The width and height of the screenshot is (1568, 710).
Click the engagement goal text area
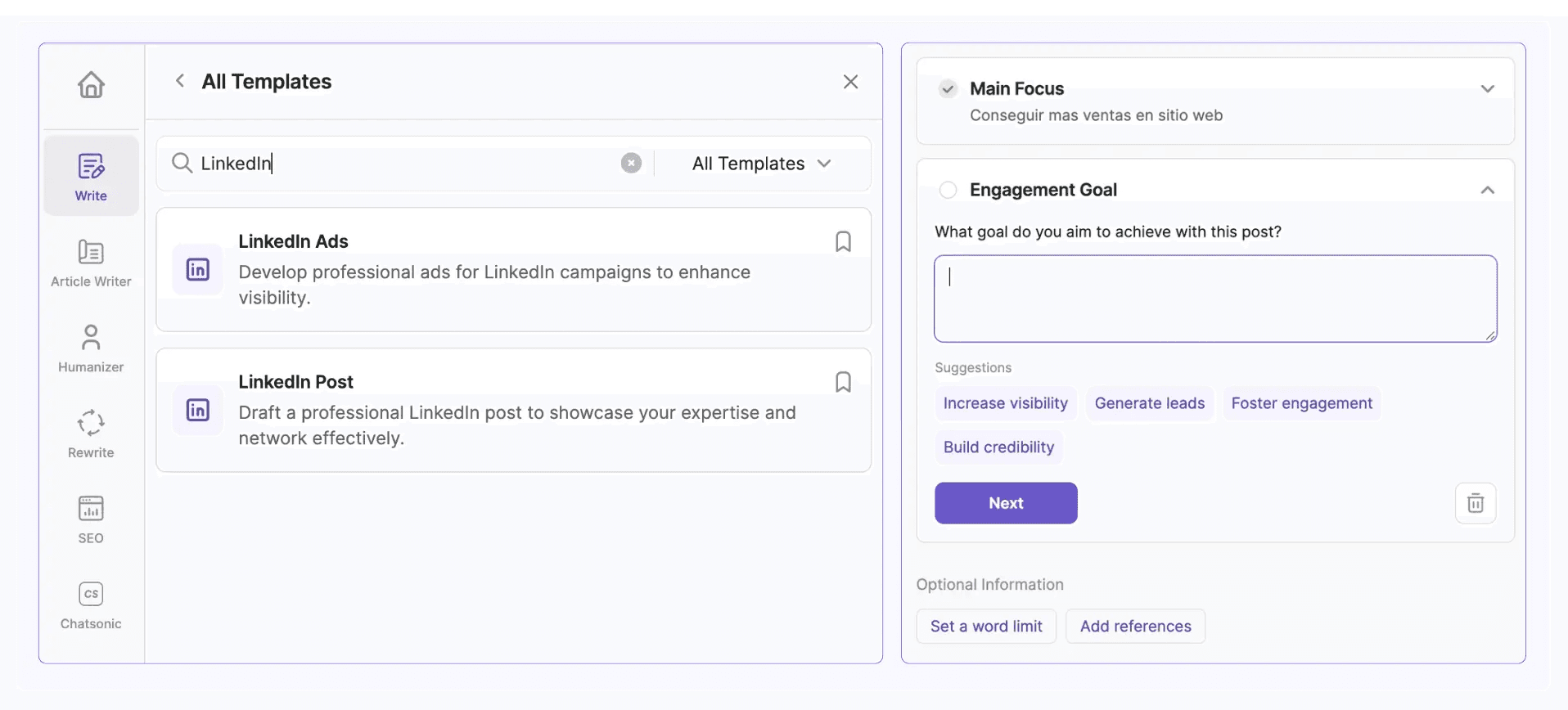(x=1215, y=299)
